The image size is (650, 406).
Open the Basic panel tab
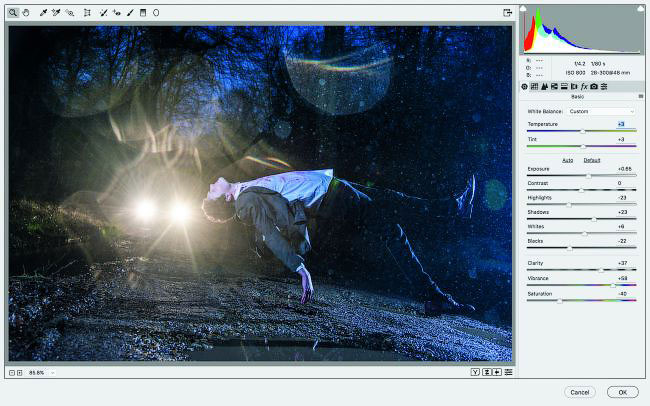[x=524, y=86]
